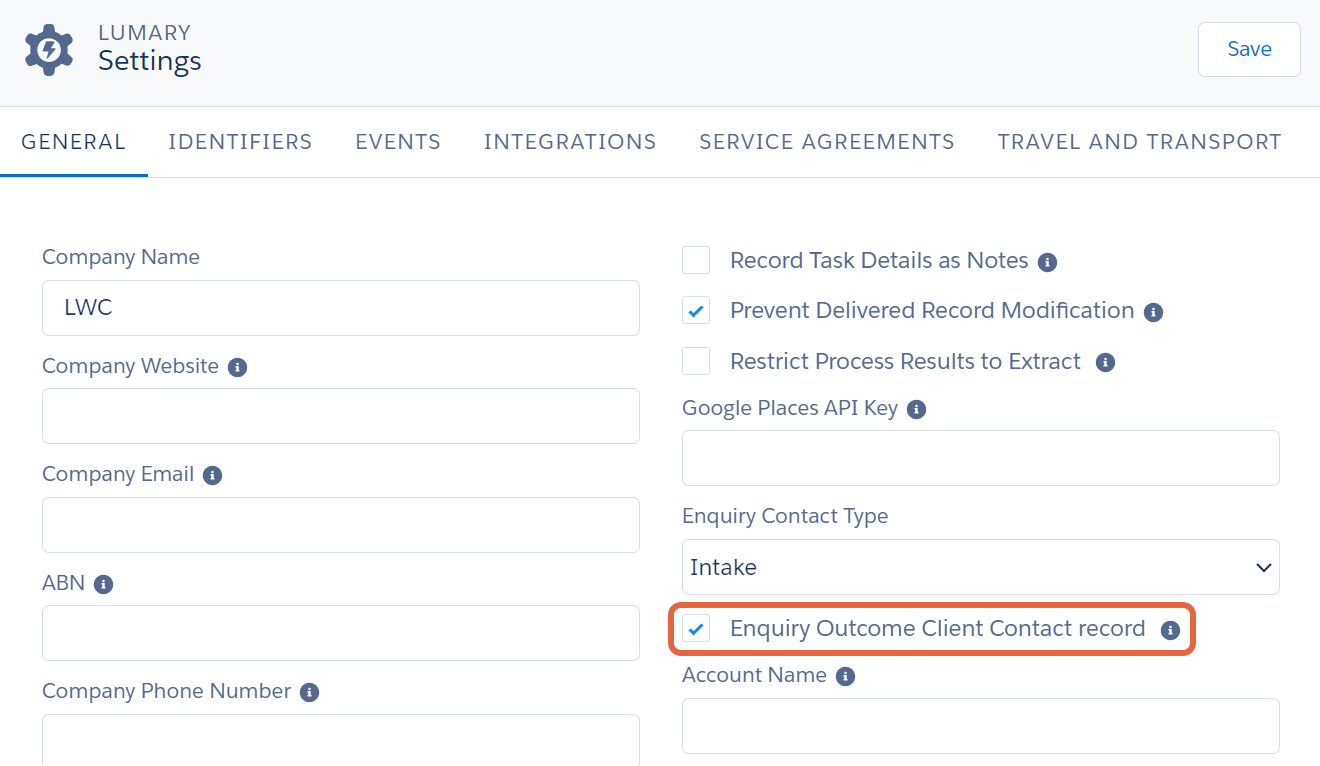1320x766 pixels.
Task: Enable Restrict Process Results to Extract
Action: (x=696, y=361)
